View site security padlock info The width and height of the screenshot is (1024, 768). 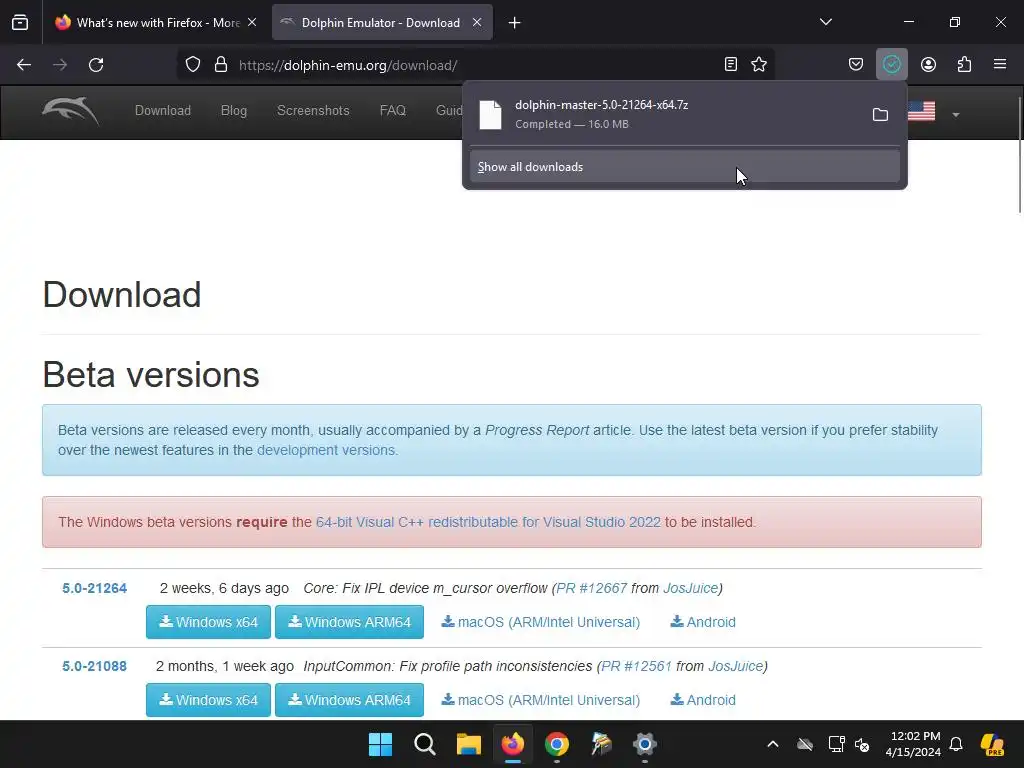tap(221, 65)
